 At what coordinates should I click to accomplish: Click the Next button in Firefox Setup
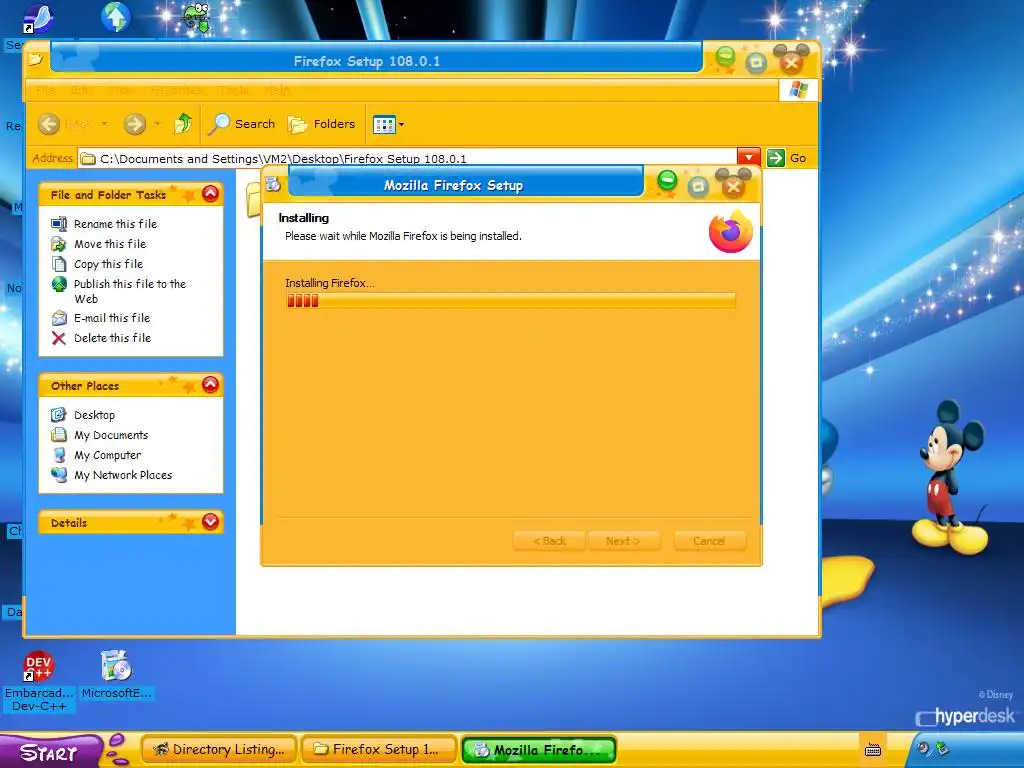624,541
